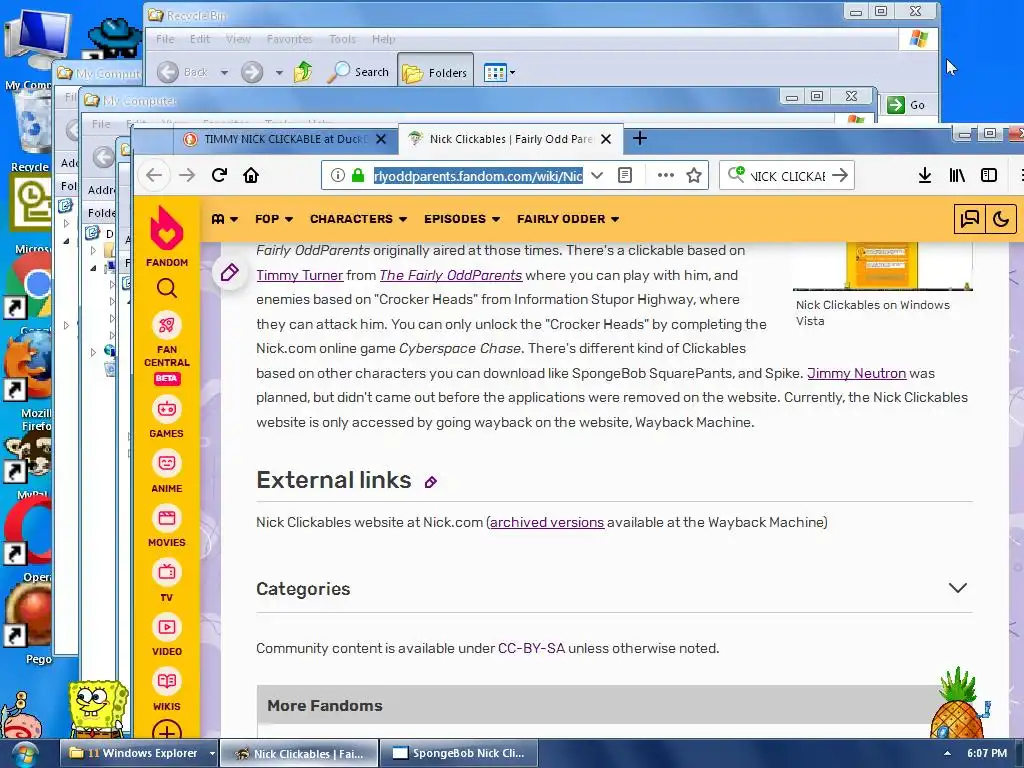
Task: Open a new Firefox tab
Action: pyautogui.click(x=640, y=138)
